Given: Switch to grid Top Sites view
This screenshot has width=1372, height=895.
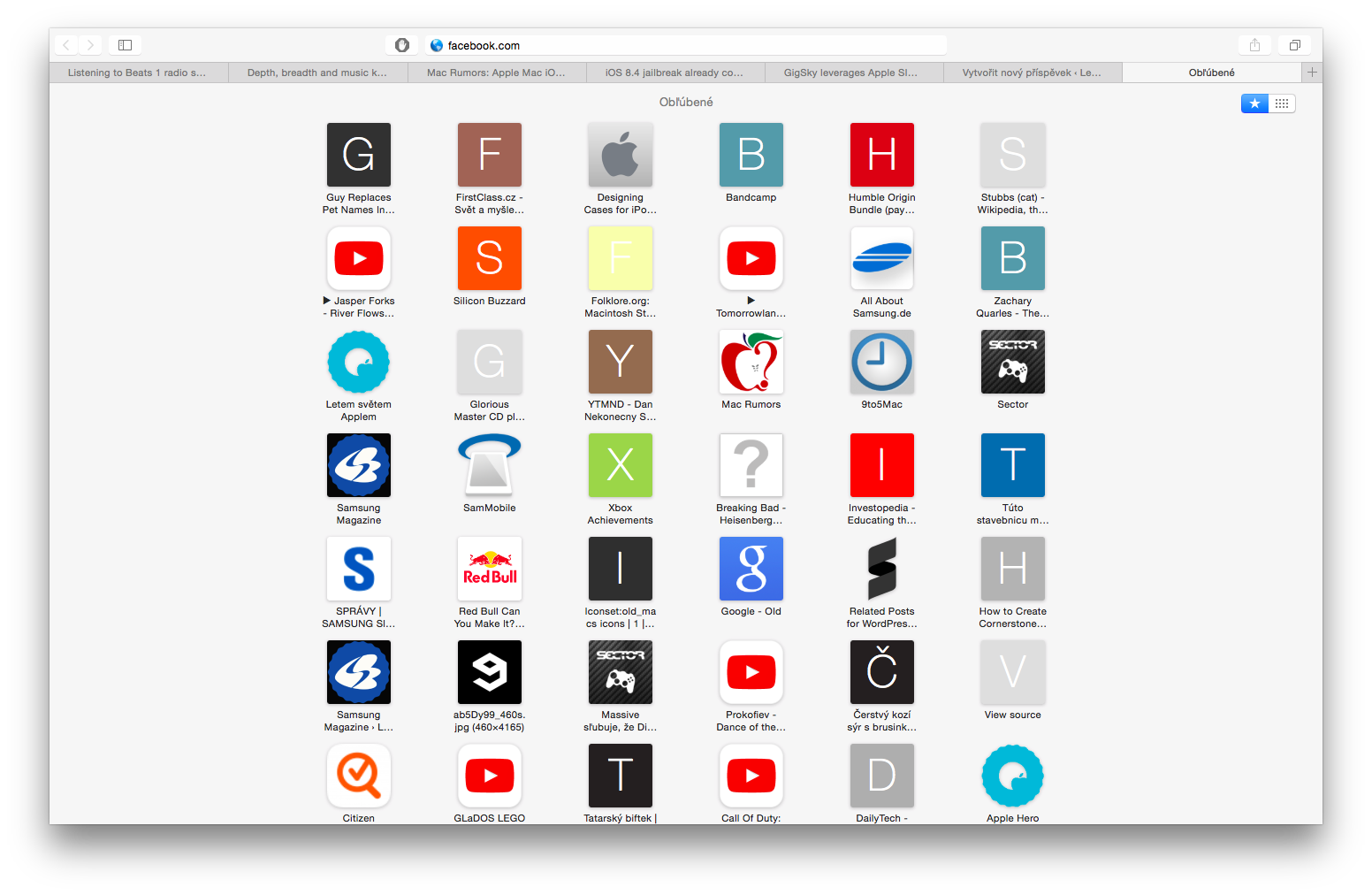Looking at the screenshot, I should point(1282,103).
